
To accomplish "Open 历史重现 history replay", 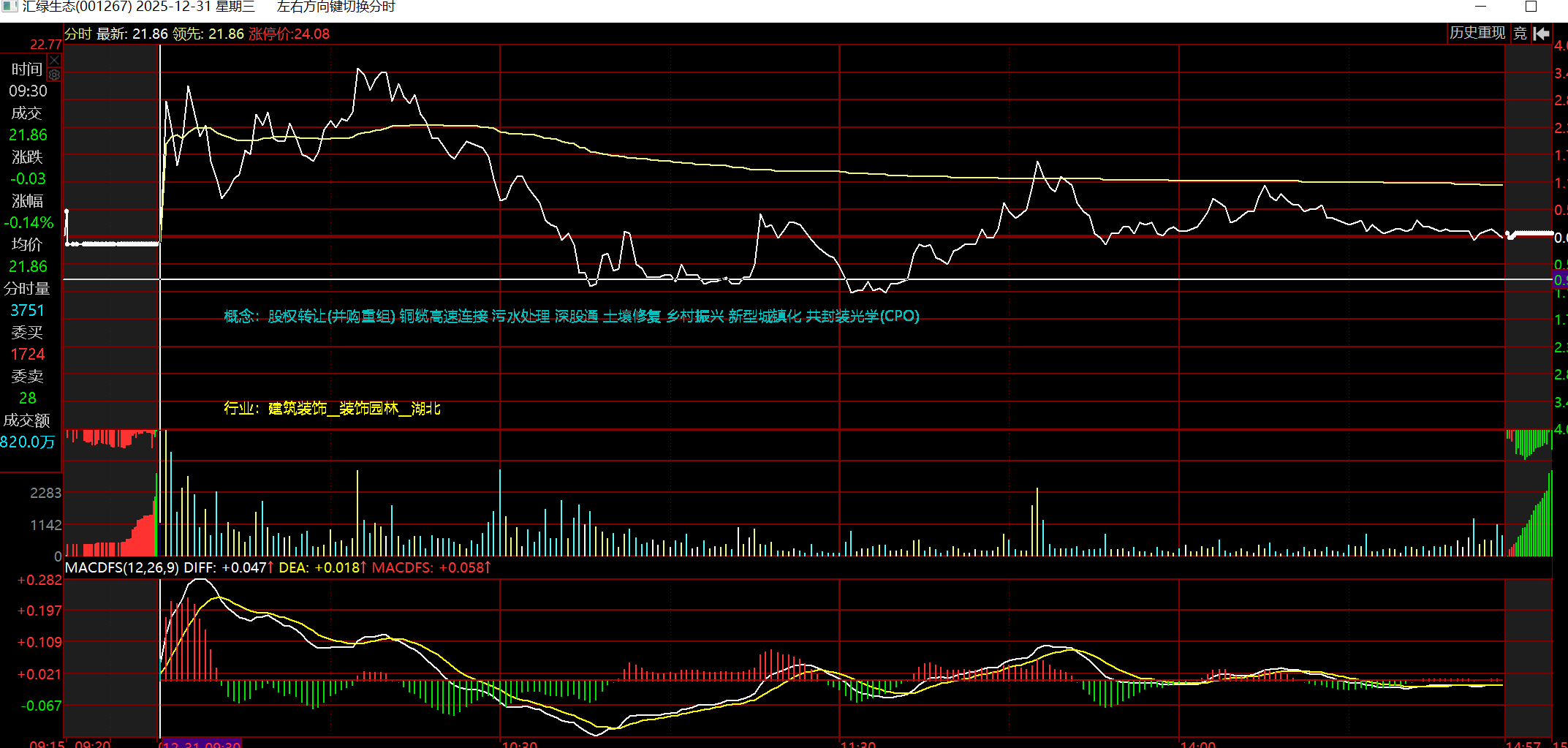I will 1477,34.
